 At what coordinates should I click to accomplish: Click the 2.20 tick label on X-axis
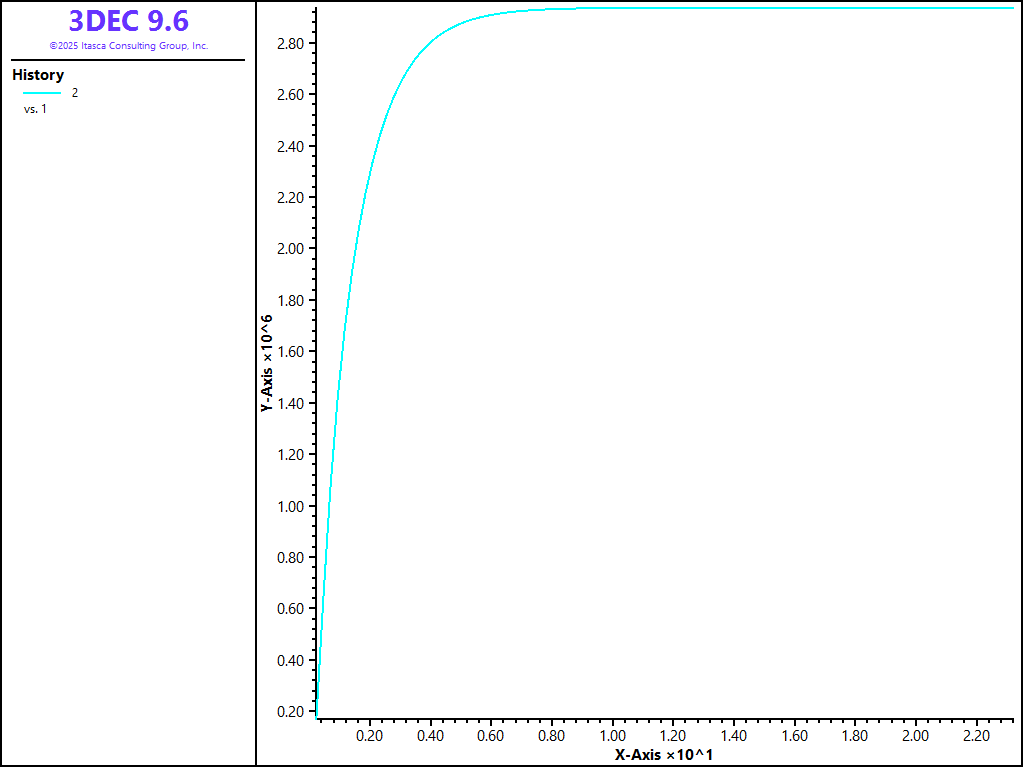[x=976, y=736]
